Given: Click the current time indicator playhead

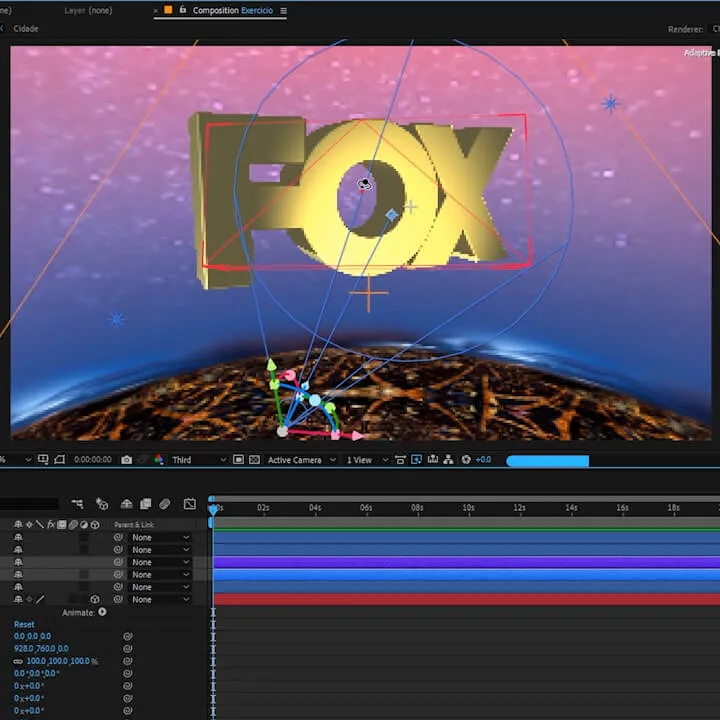Looking at the screenshot, I should point(213,509).
